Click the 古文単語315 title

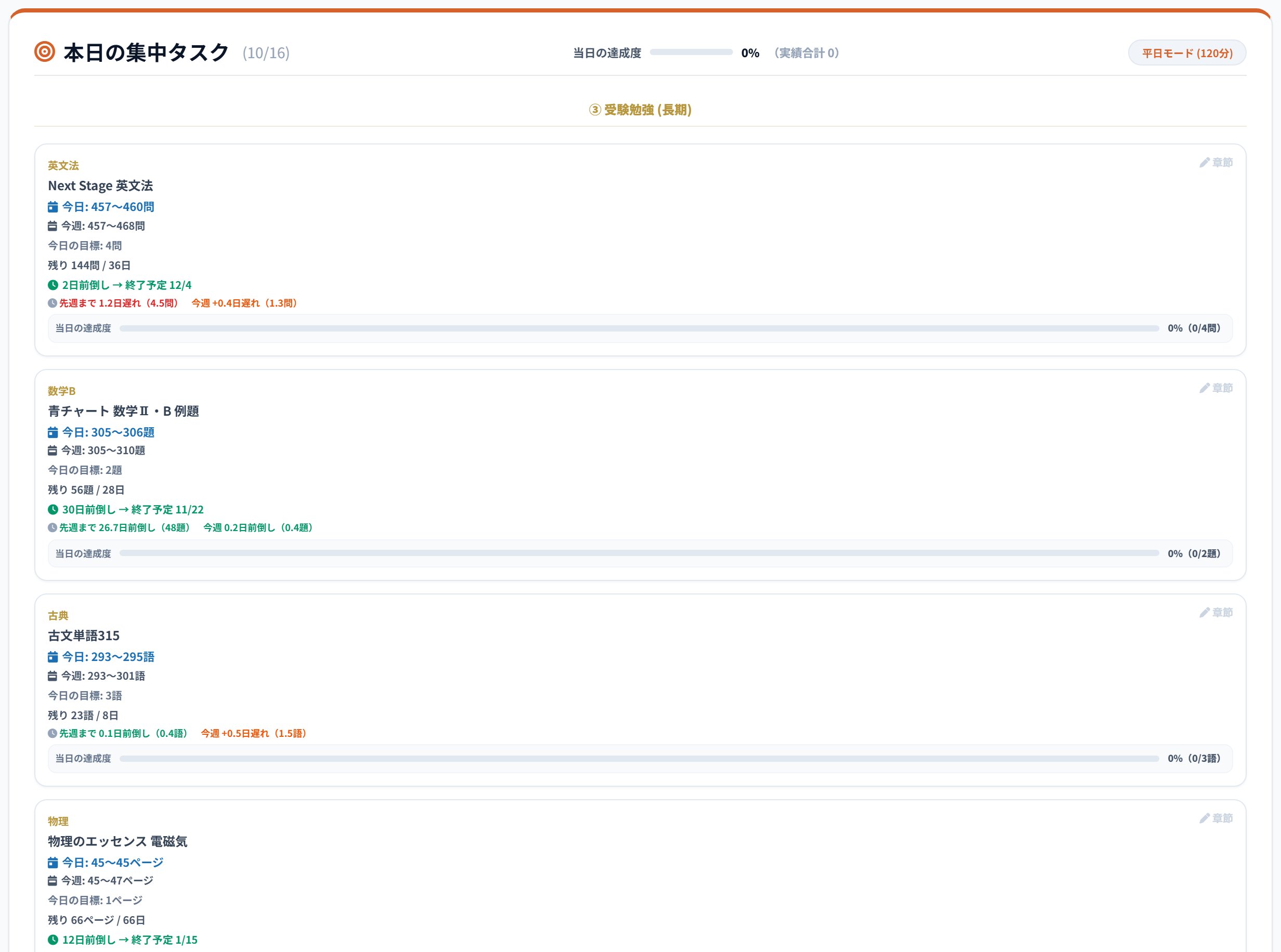click(84, 635)
